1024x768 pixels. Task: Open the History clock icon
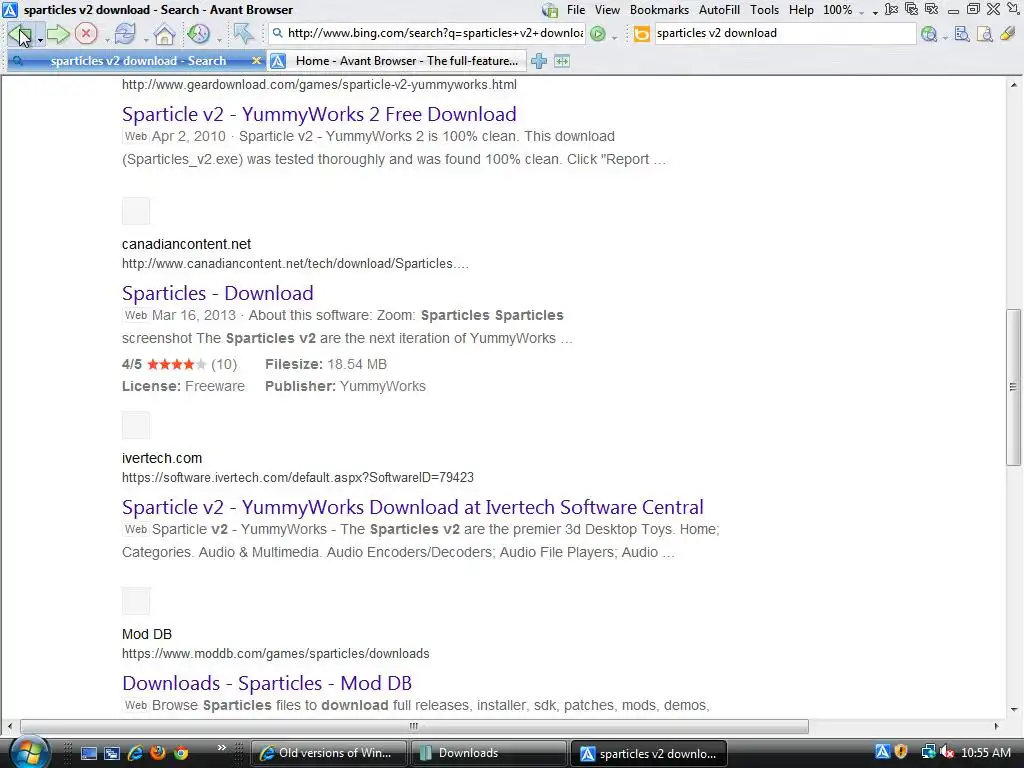[x=198, y=33]
